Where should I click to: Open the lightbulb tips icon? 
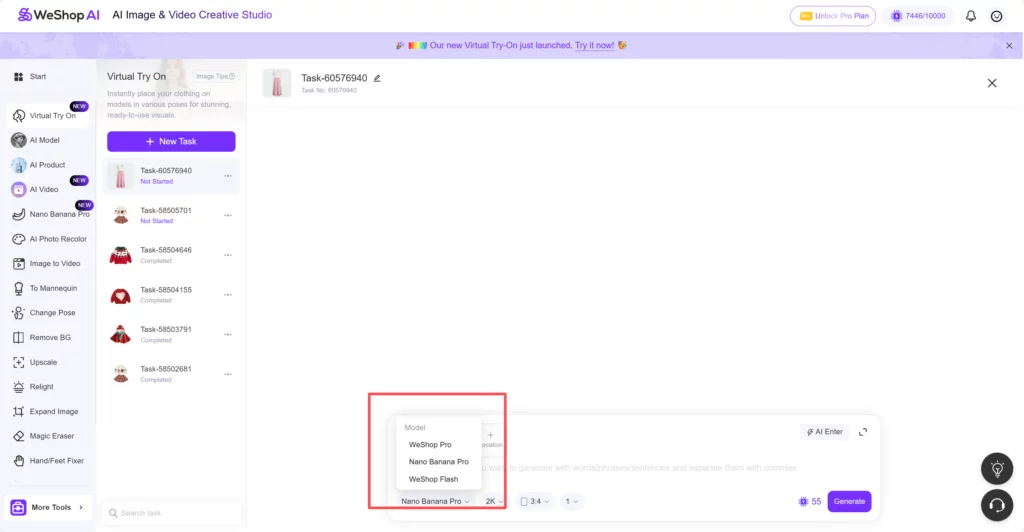click(x=996, y=468)
